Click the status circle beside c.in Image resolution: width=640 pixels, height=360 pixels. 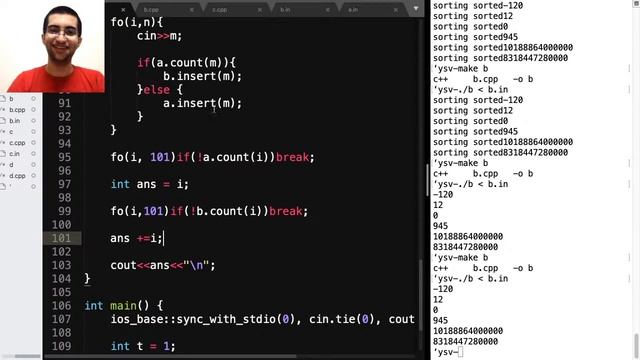pyautogui.click(x=33, y=154)
